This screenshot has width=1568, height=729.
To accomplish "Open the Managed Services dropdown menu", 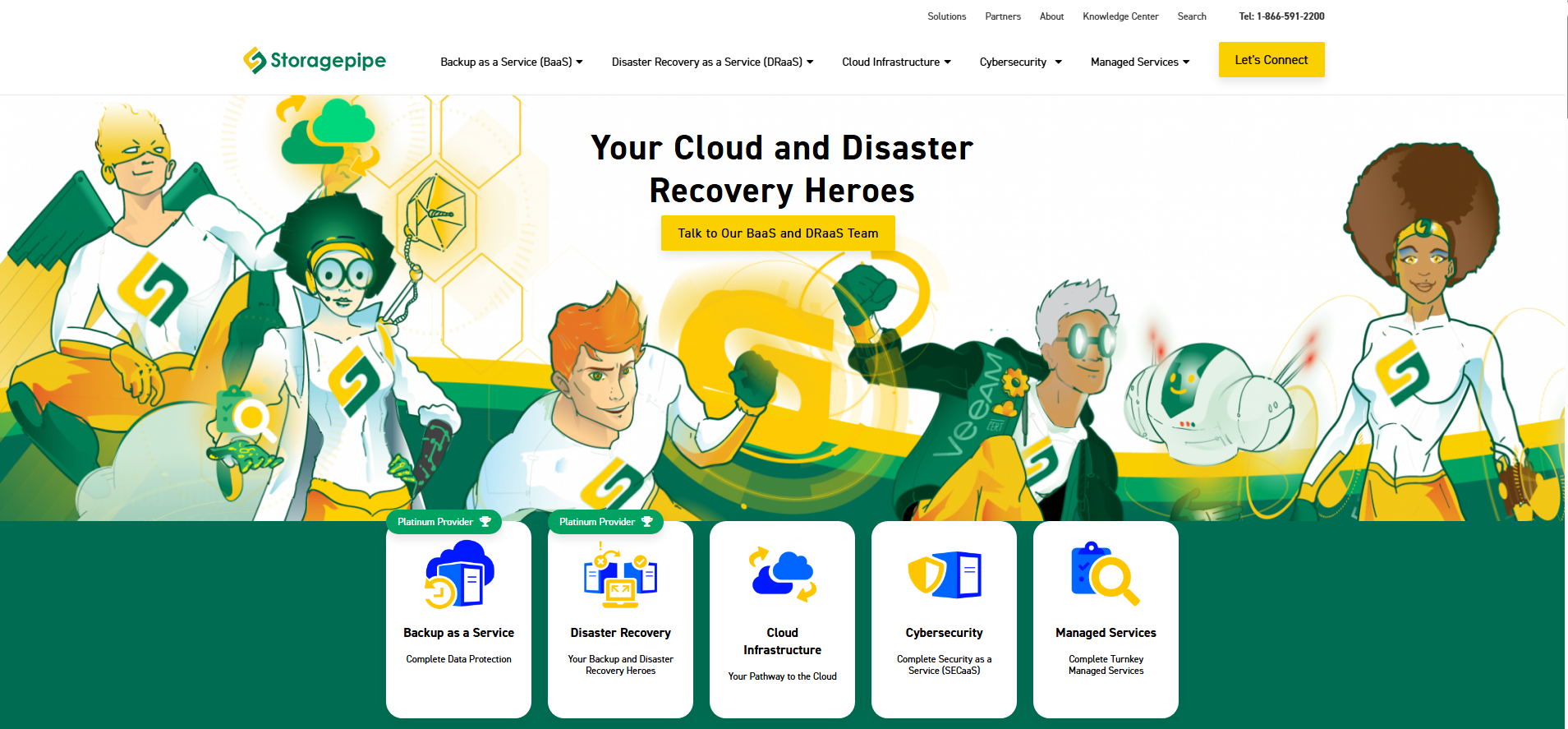I will pos(1140,62).
